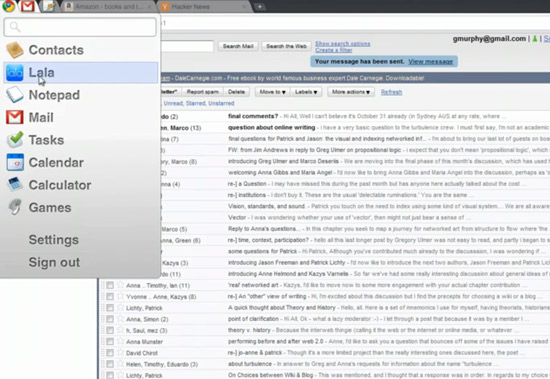The height and width of the screenshot is (379, 550).
Task: Select Starred messages link
Action: (x=196, y=103)
